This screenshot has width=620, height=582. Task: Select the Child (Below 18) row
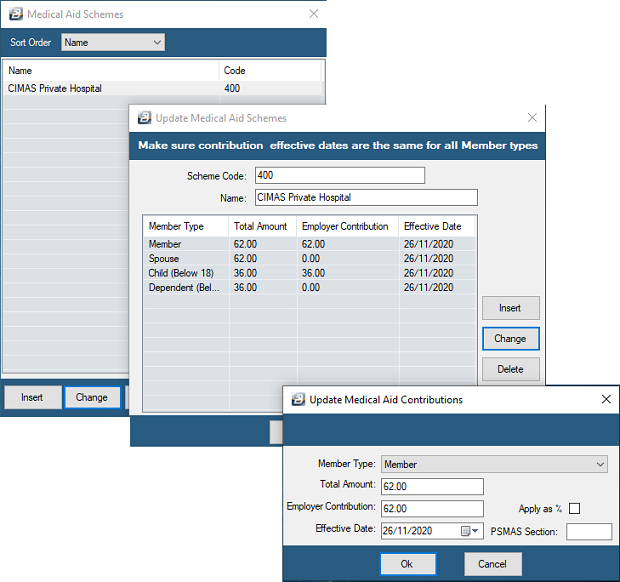[309, 273]
